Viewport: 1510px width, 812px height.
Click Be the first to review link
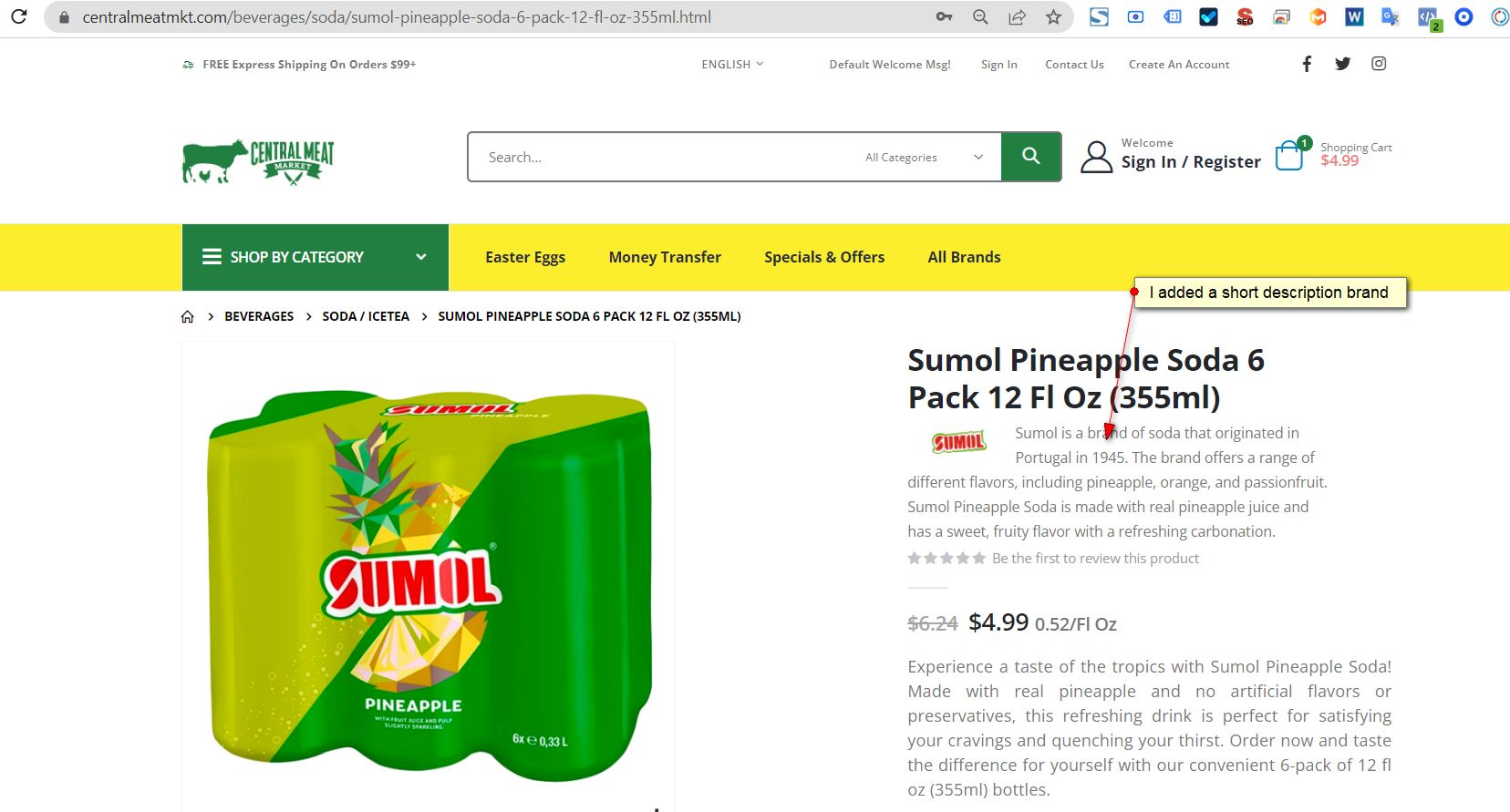(1095, 558)
